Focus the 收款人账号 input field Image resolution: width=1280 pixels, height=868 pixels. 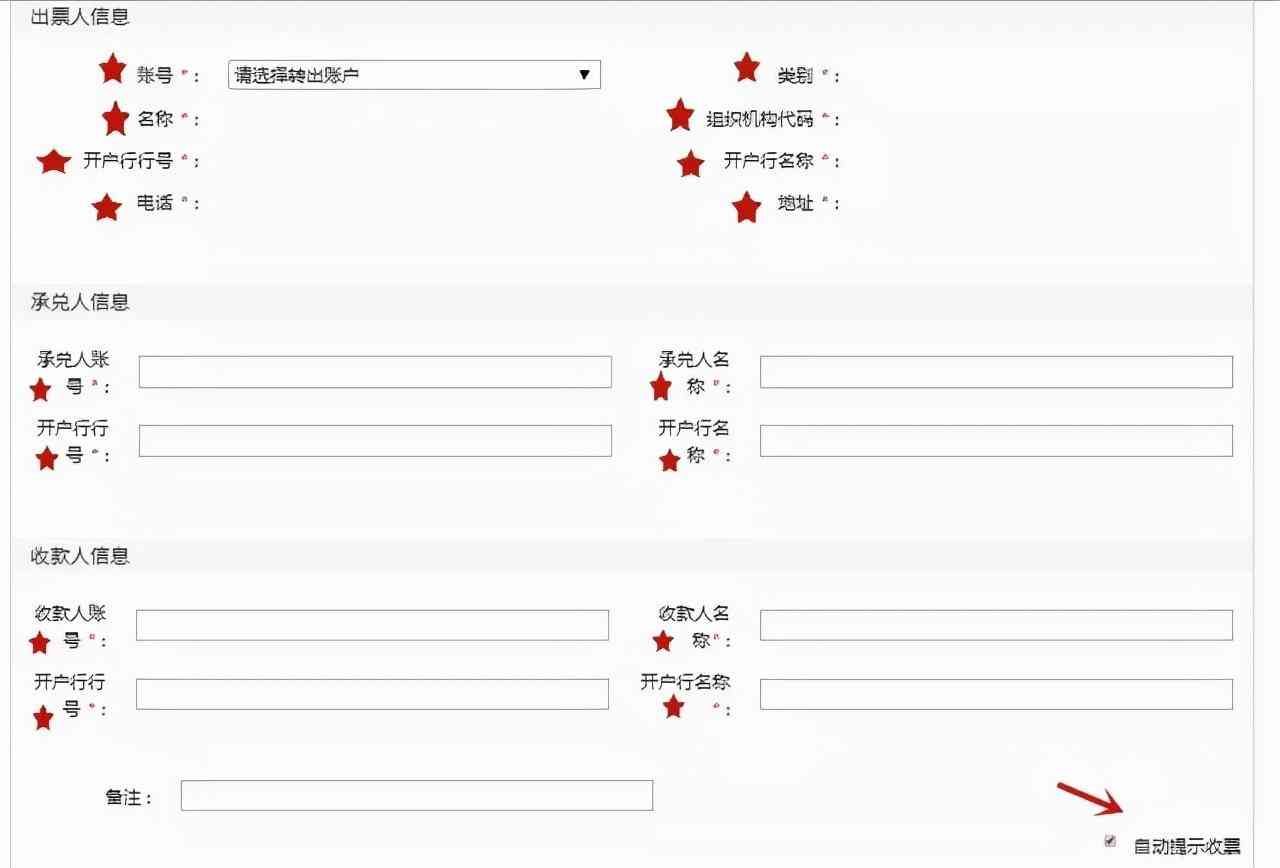coord(373,624)
